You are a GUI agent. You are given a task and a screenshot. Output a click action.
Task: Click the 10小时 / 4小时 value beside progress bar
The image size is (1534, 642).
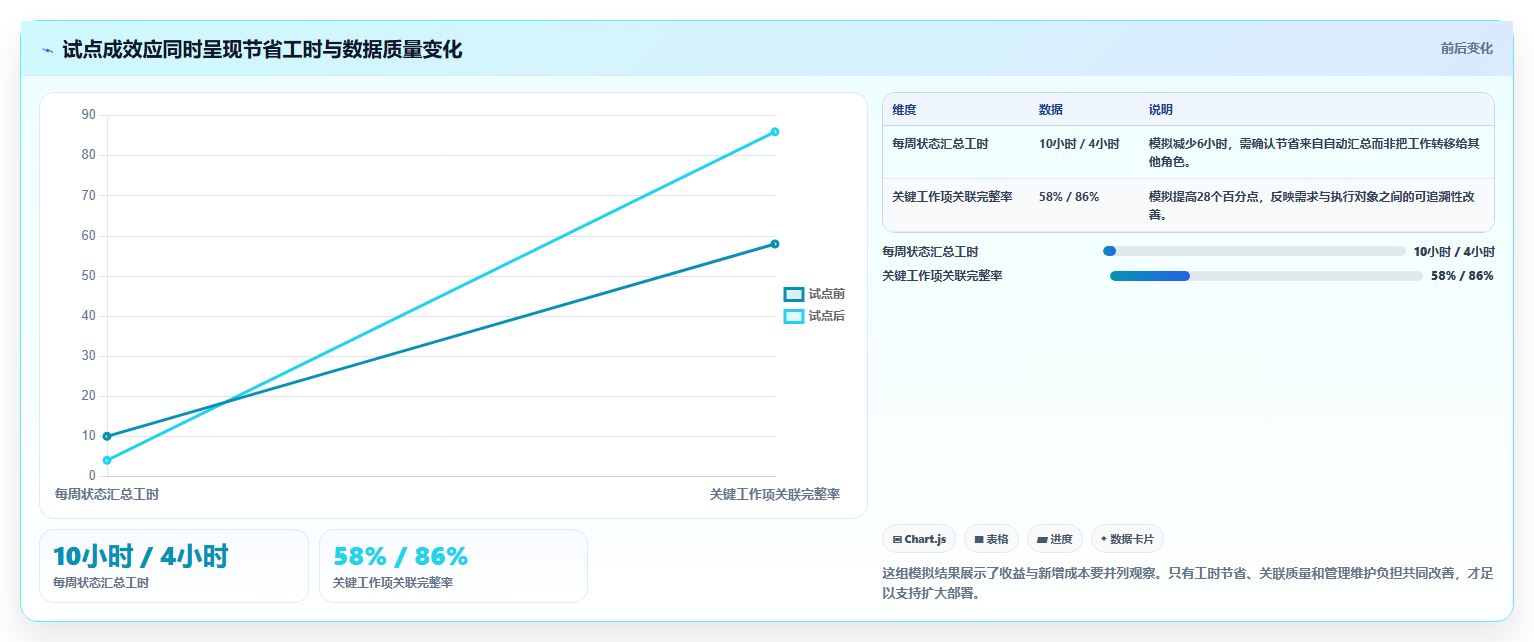(1454, 252)
